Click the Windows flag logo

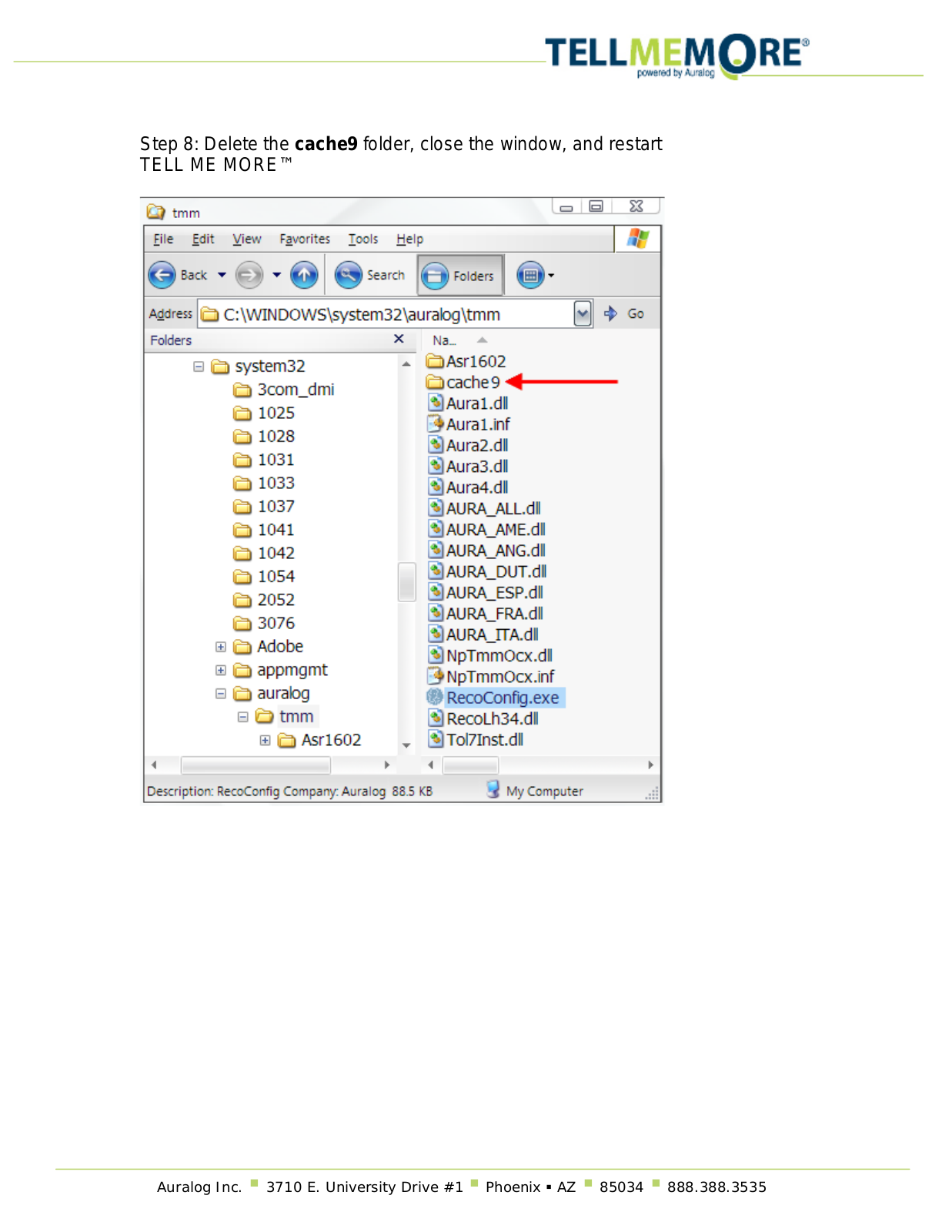pyautogui.click(x=637, y=239)
